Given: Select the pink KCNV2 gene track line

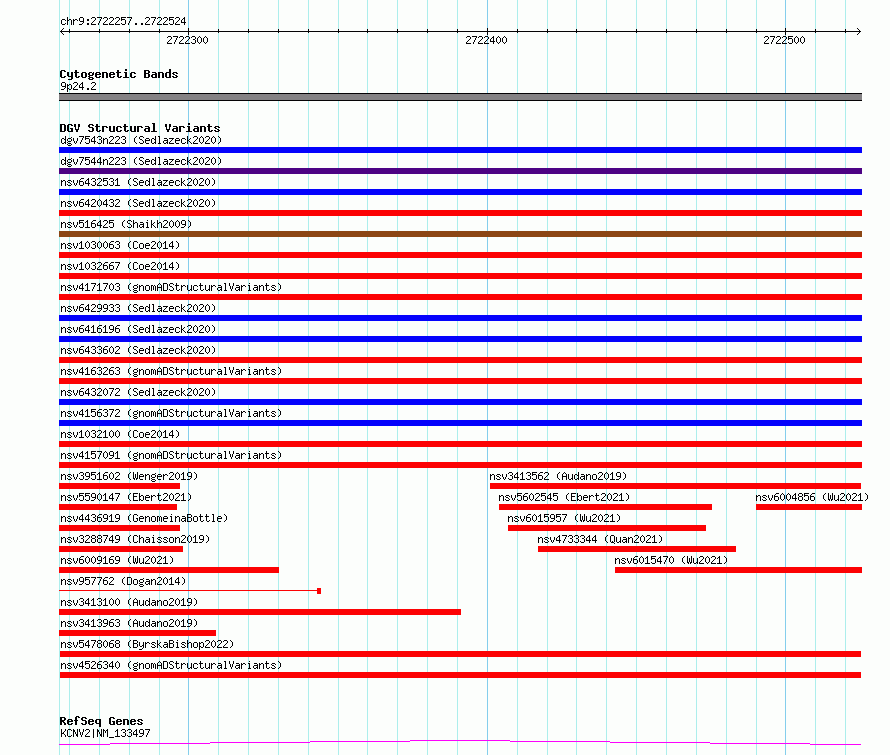Looking at the screenshot, I should point(460,742).
